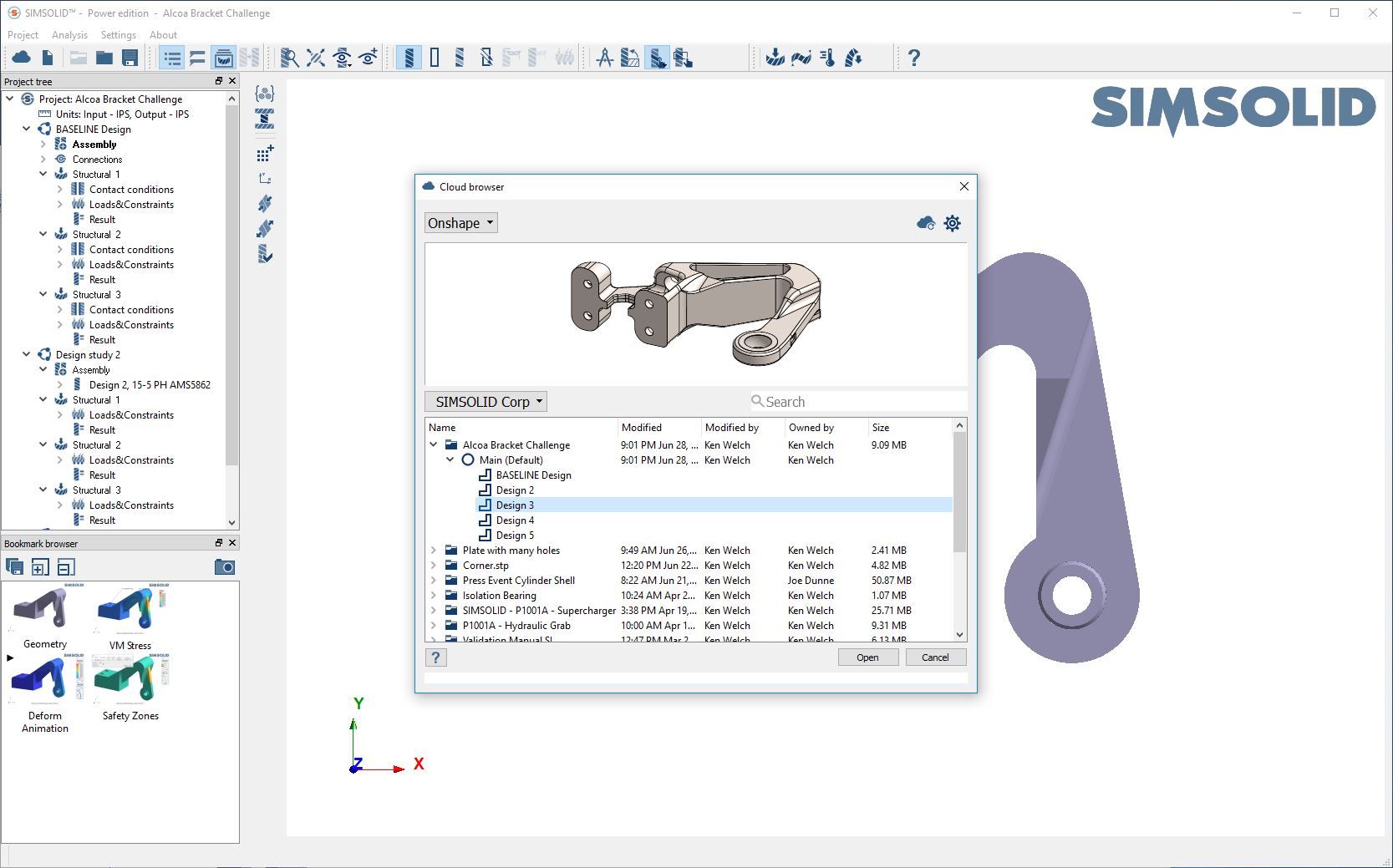Collapse Design study 2 node
This screenshot has height=868, width=1393.
27,355
